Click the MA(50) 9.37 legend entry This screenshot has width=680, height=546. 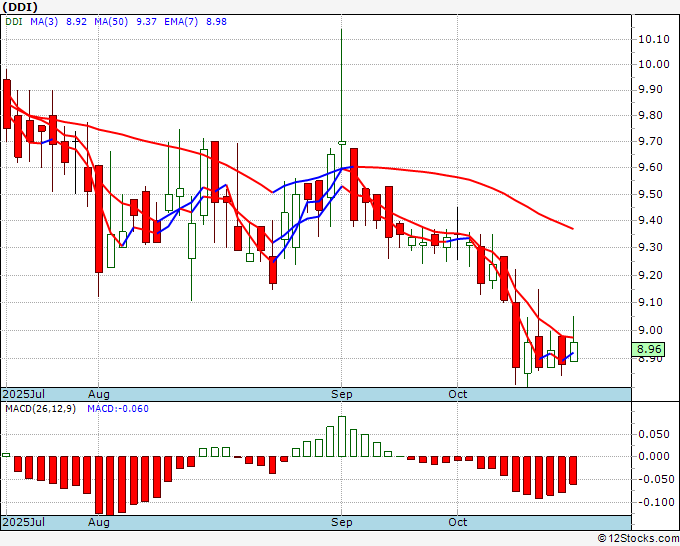click(x=126, y=22)
